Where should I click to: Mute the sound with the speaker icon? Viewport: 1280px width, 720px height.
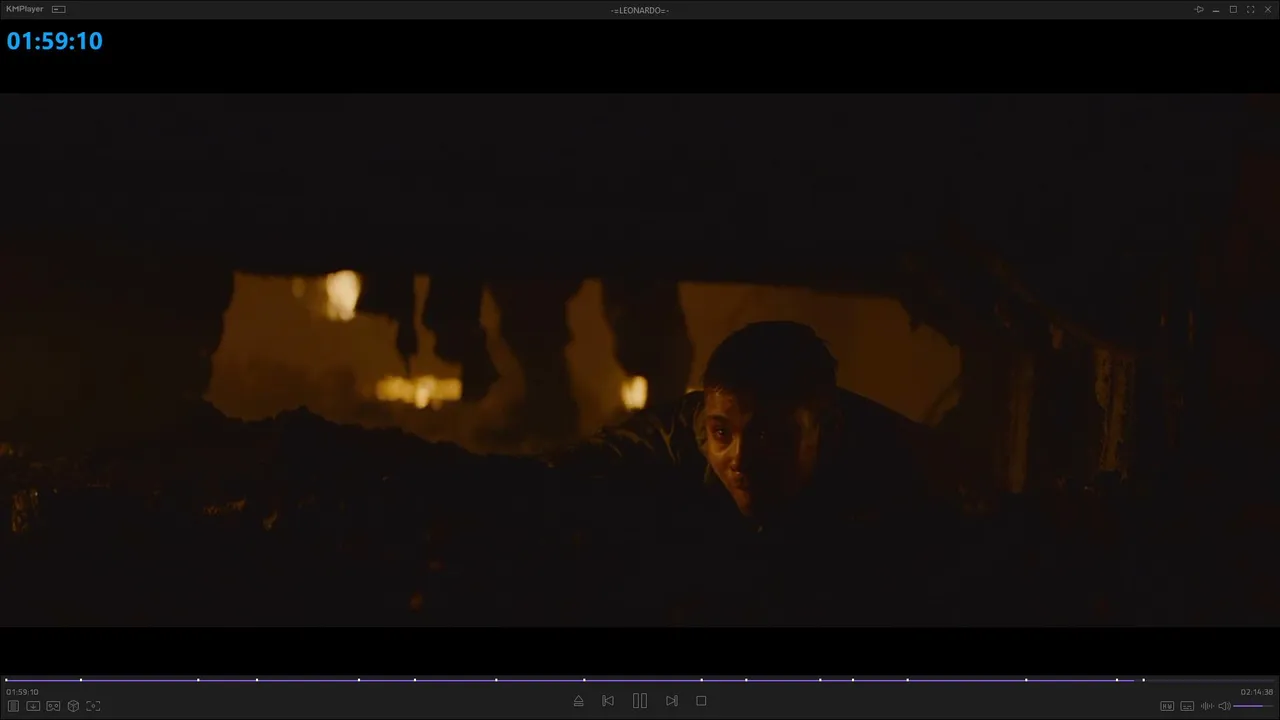1224,706
